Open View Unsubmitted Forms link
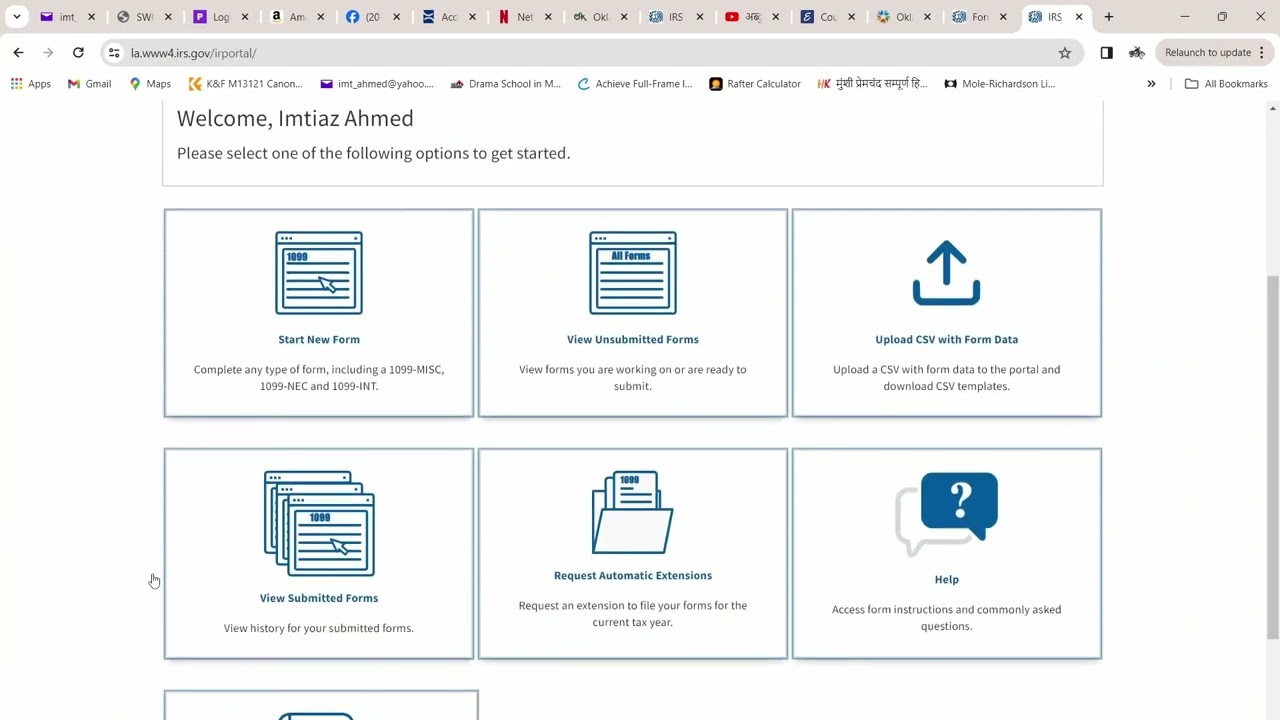 (633, 339)
